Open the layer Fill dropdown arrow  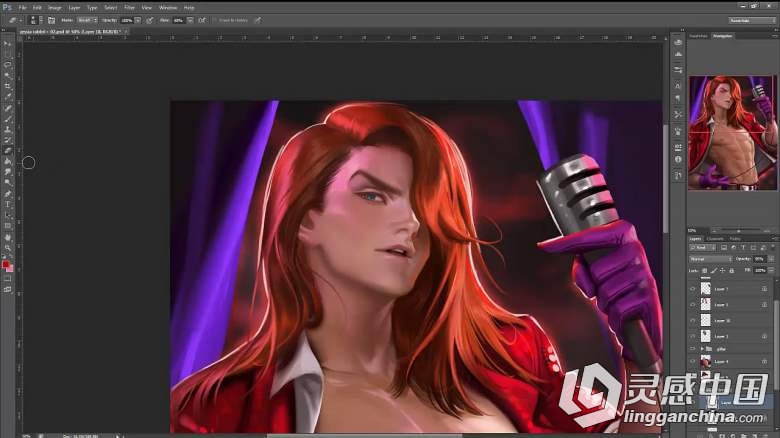tap(772, 270)
